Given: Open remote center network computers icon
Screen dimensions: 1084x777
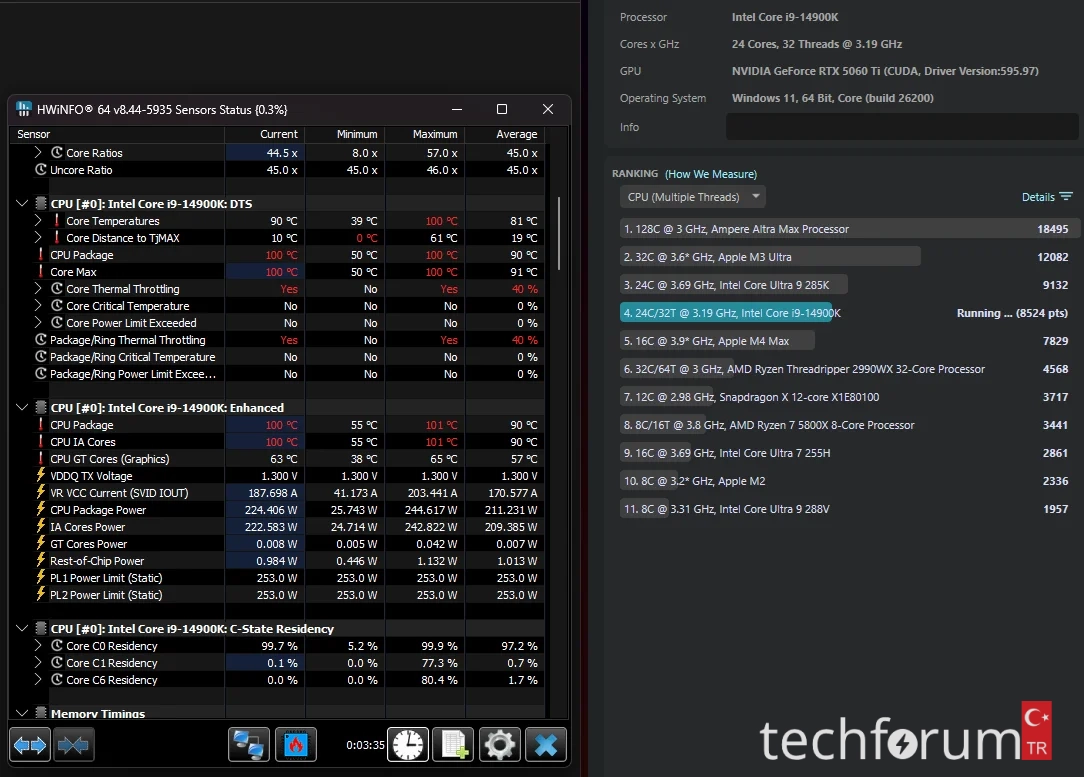Looking at the screenshot, I should 249,745.
